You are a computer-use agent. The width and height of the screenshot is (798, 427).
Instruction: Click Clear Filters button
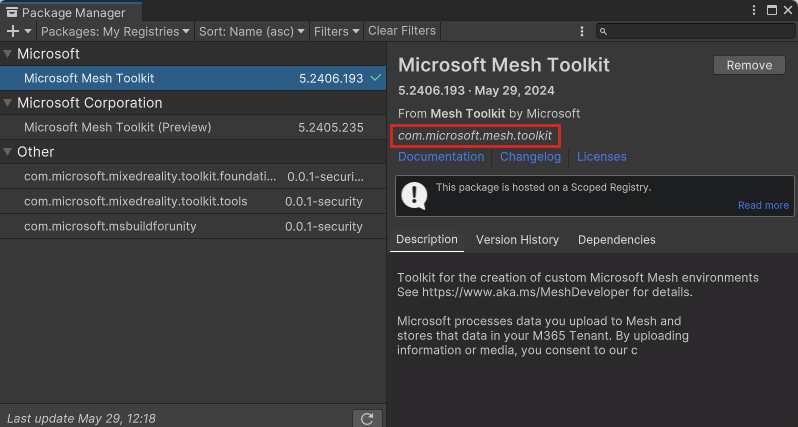pos(402,31)
